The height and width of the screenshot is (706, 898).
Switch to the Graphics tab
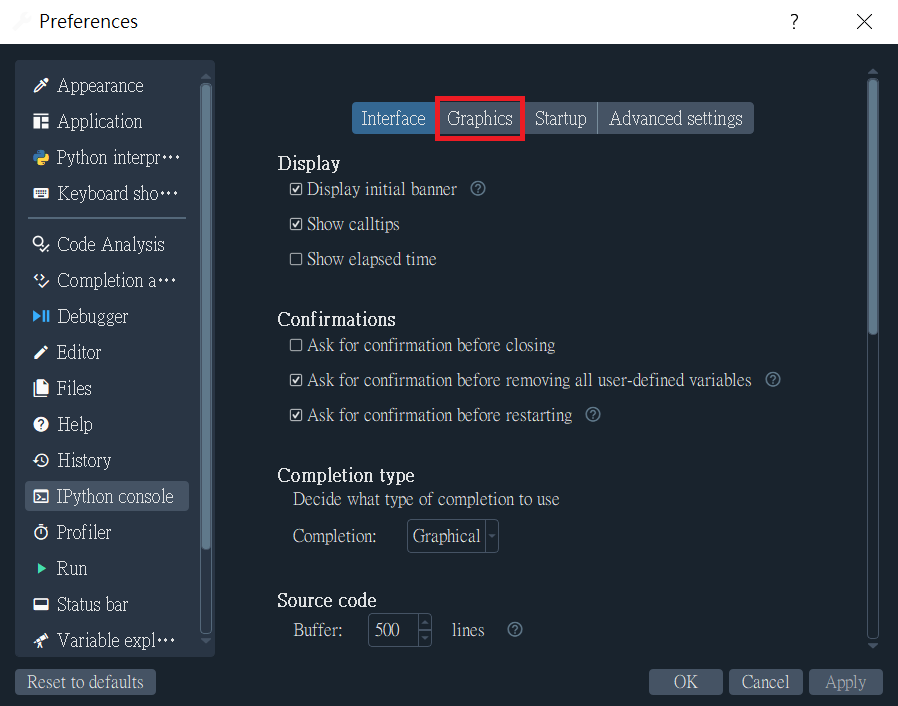479,119
